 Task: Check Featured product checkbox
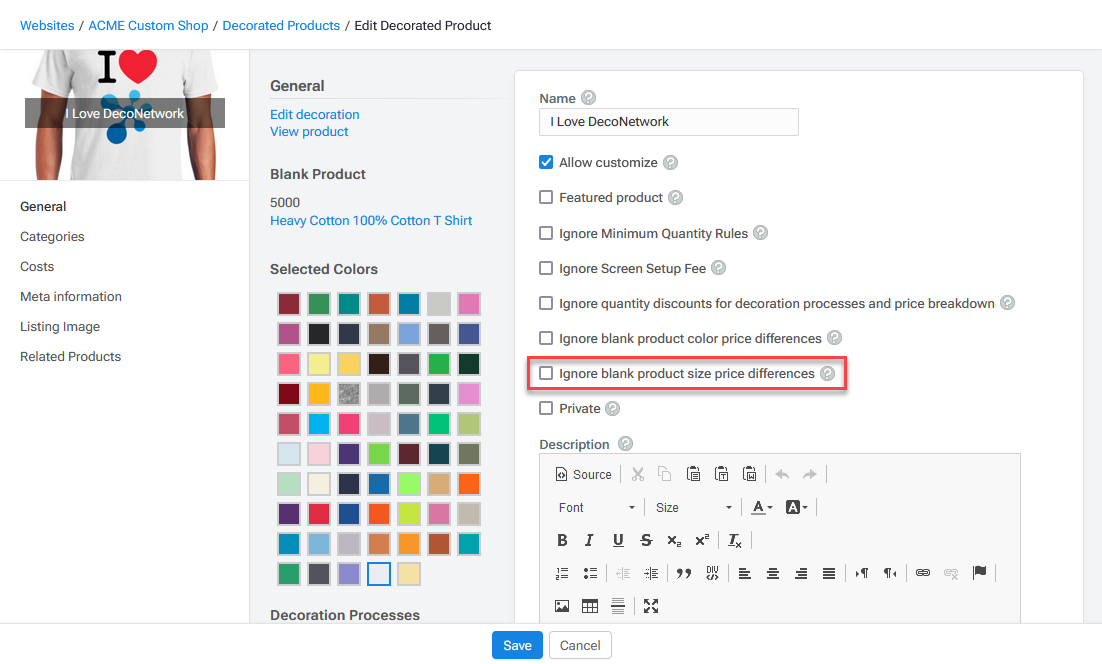click(x=546, y=197)
